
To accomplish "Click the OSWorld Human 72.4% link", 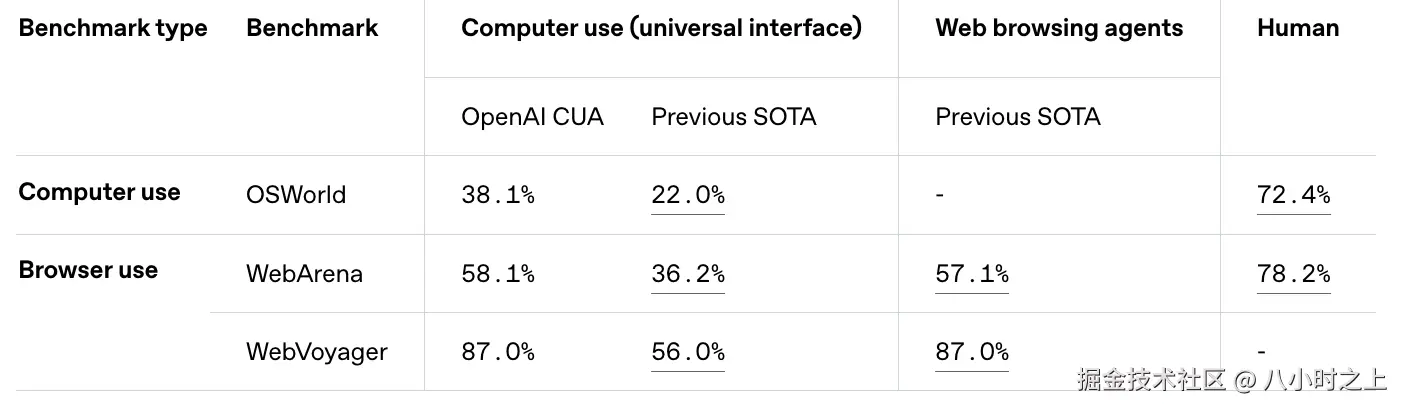I will click(1293, 195).
